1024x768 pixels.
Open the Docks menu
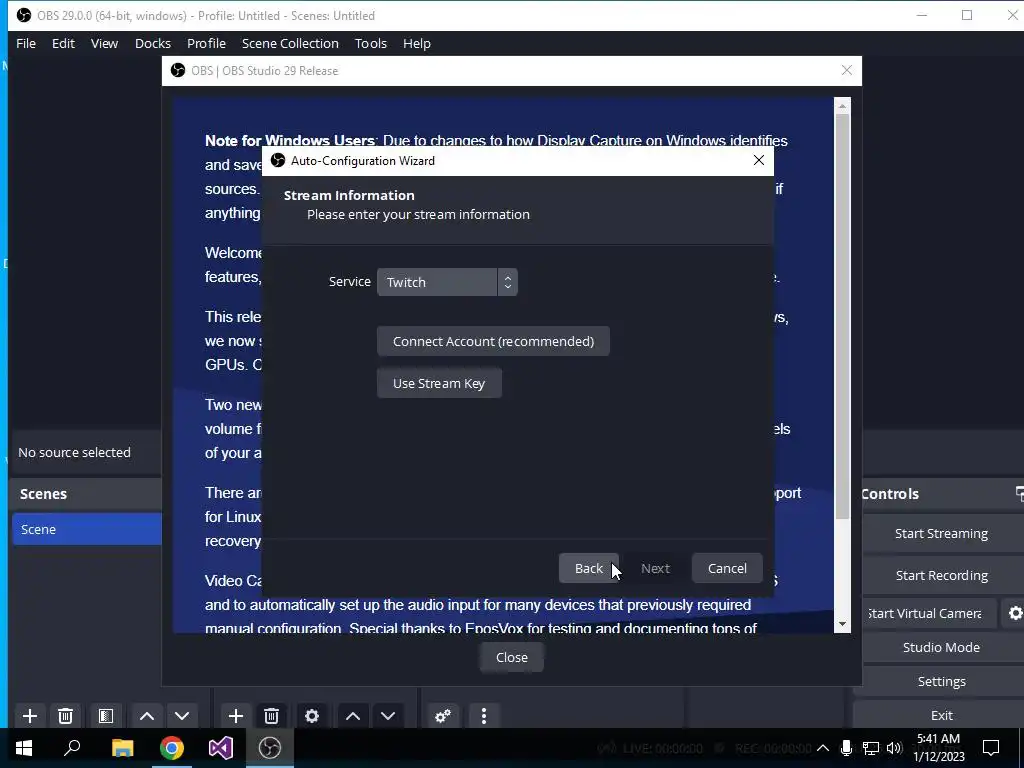[x=153, y=44]
